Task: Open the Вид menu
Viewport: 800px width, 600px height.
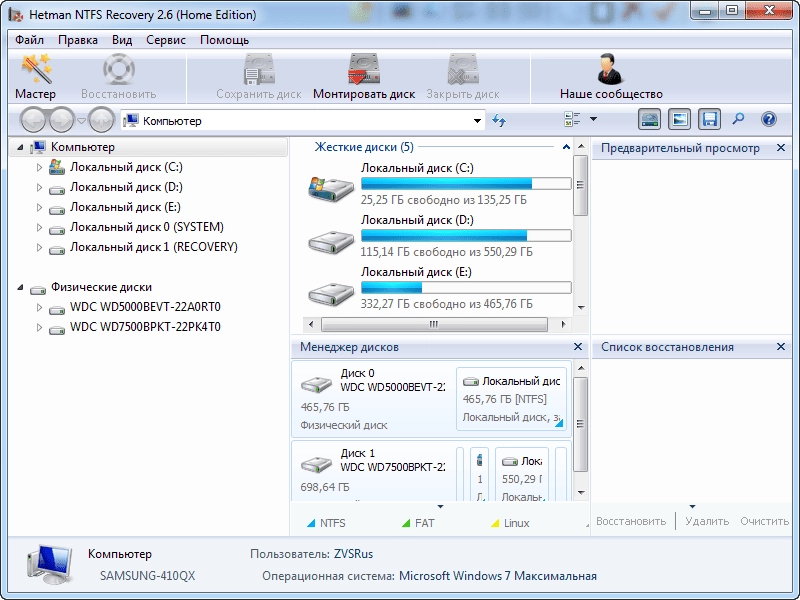Action: click(122, 40)
